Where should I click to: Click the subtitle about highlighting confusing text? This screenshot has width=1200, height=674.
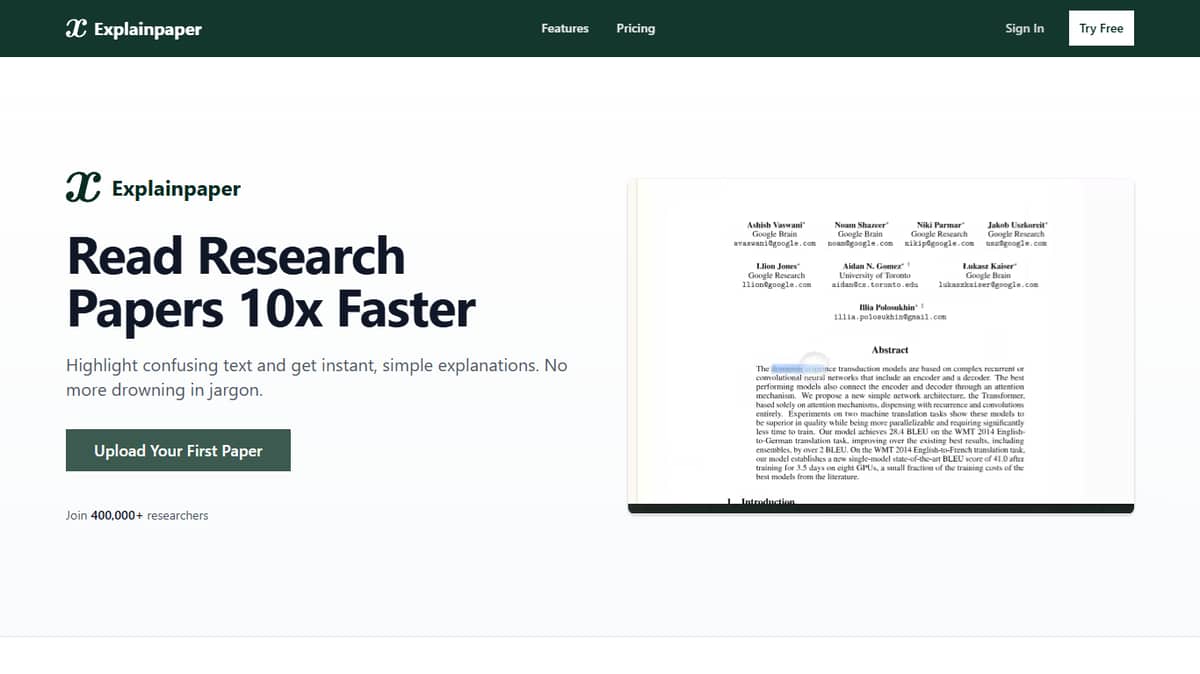coord(316,378)
